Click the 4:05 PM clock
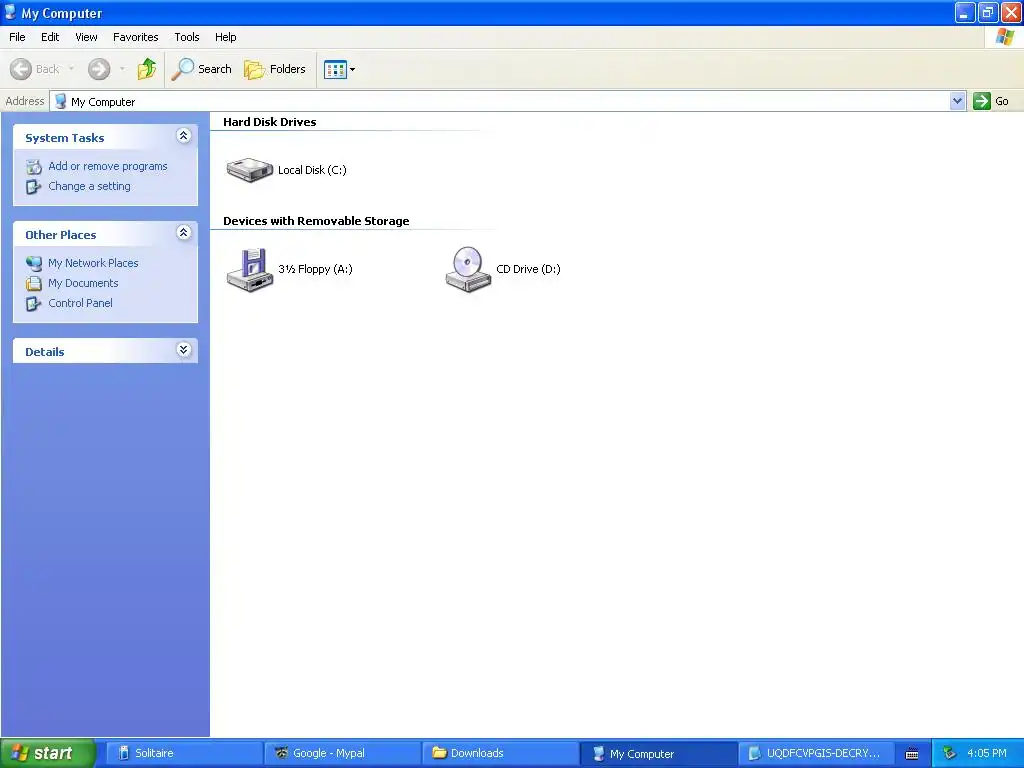 tap(987, 753)
